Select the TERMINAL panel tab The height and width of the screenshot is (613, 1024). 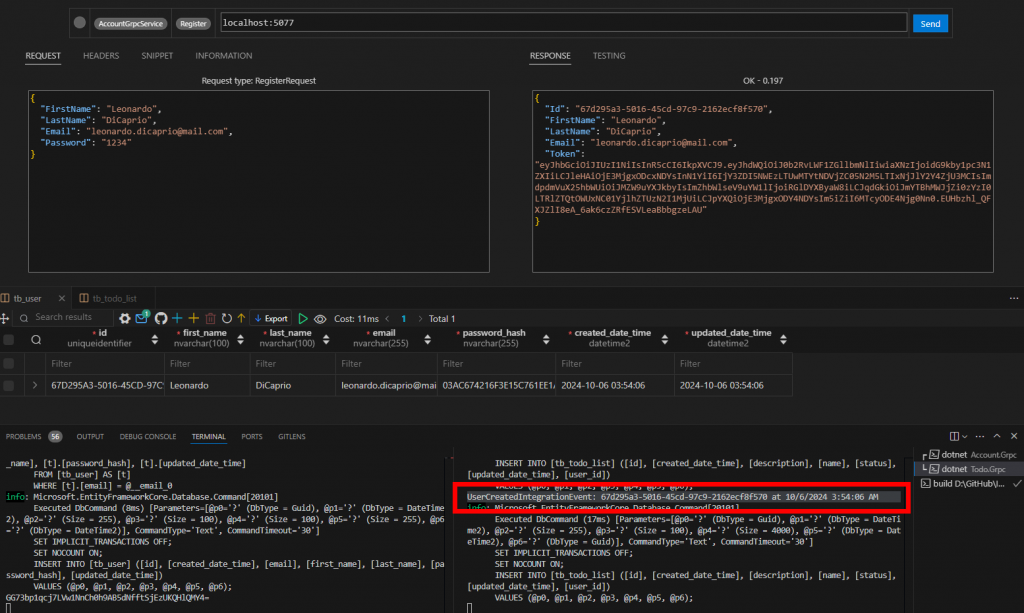click(208, 437)
